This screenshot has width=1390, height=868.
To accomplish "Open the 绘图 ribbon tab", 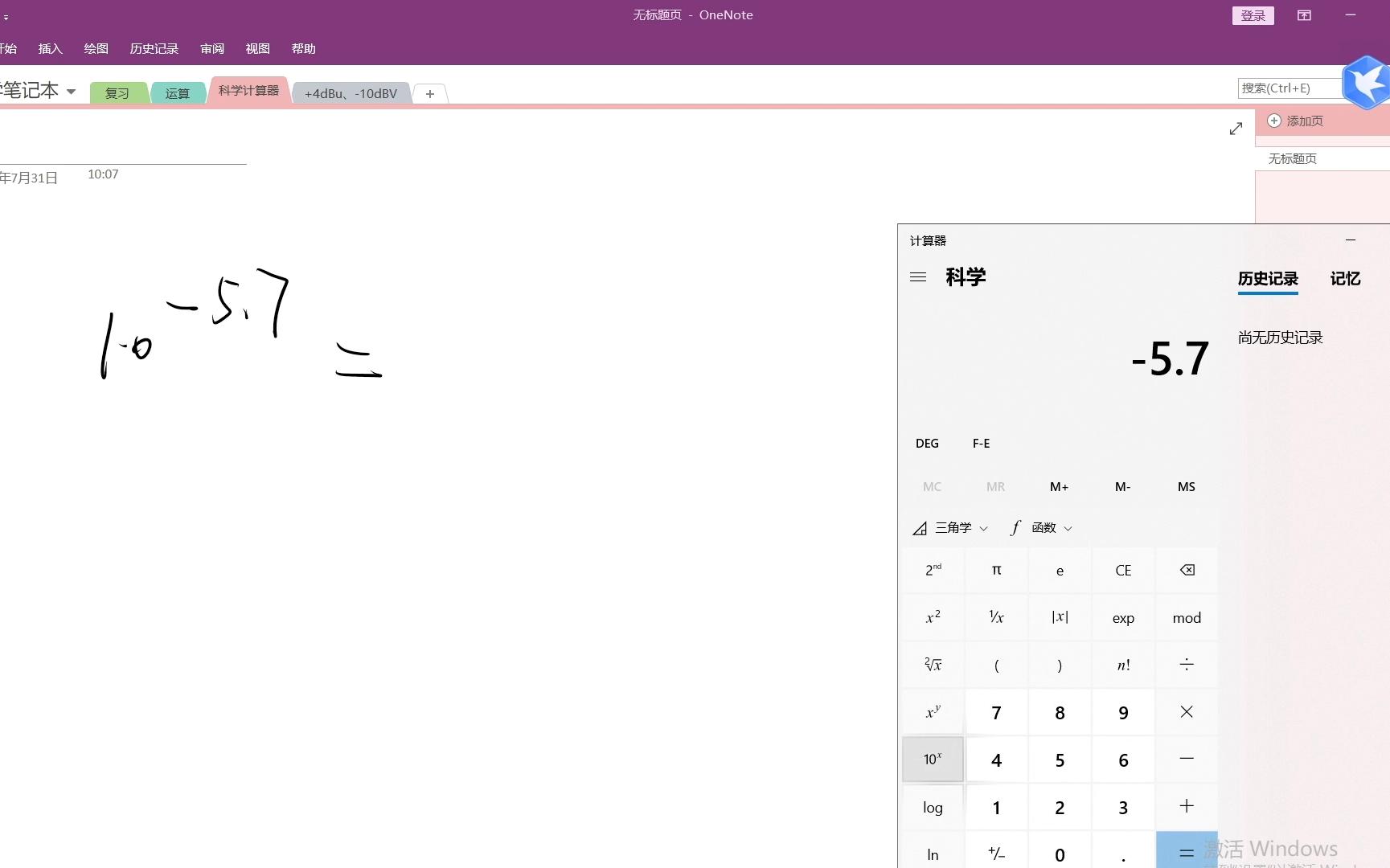I will click(96, 49).
